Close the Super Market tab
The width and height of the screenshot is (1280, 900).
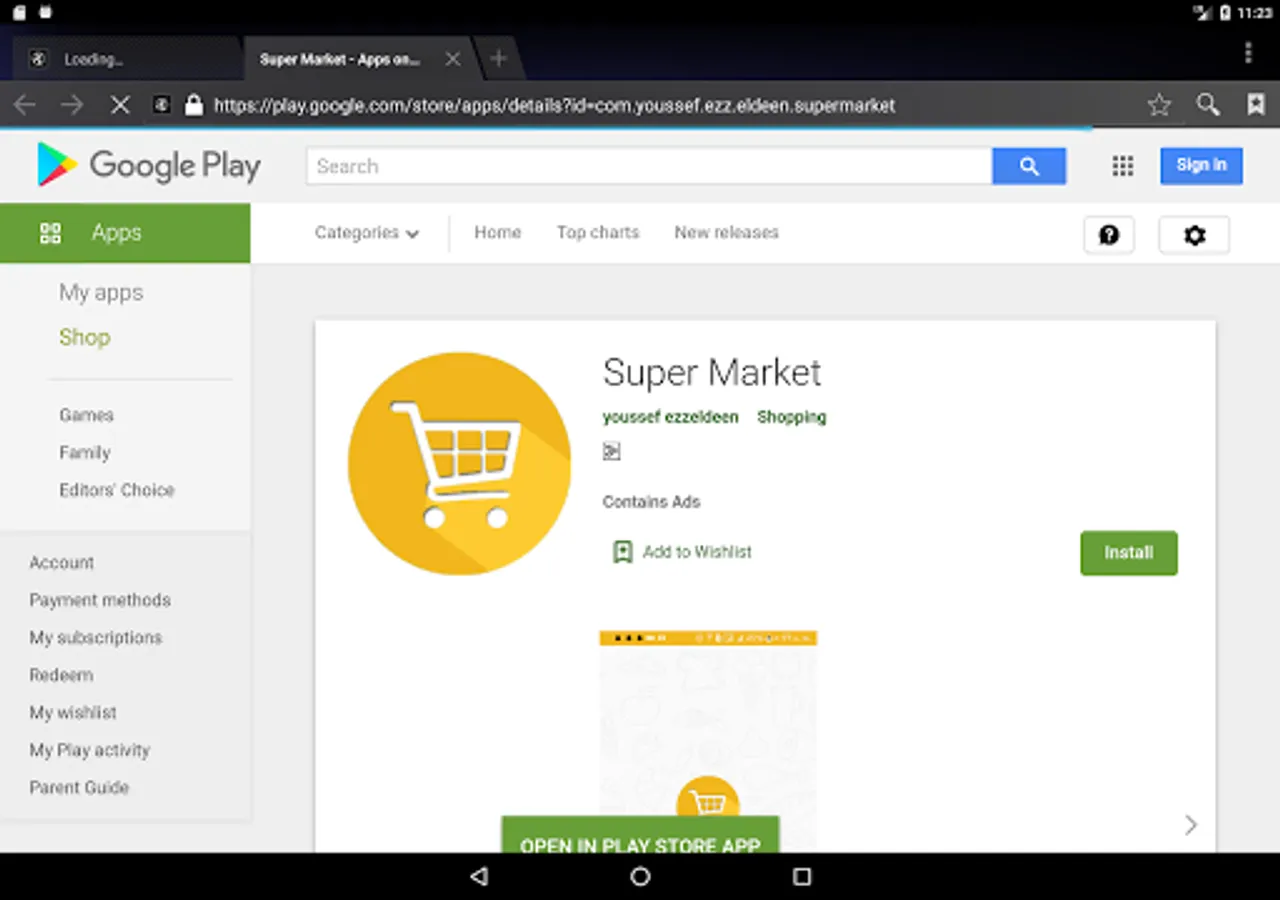click(x=452, y=59)
